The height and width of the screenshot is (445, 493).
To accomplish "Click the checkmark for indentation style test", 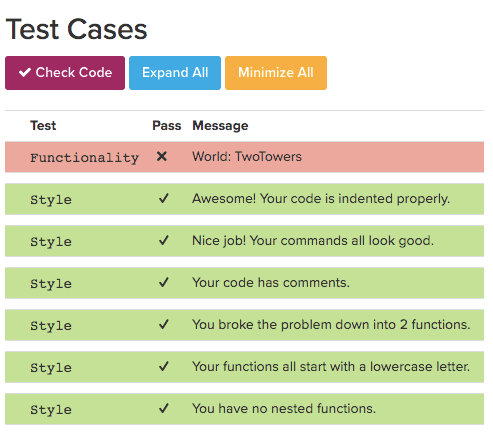I will (x=164, y=198).
